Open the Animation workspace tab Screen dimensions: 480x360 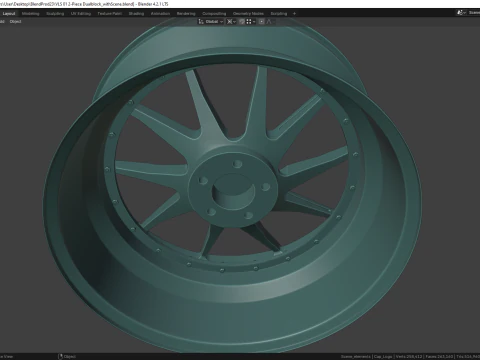tap(160, 14)
